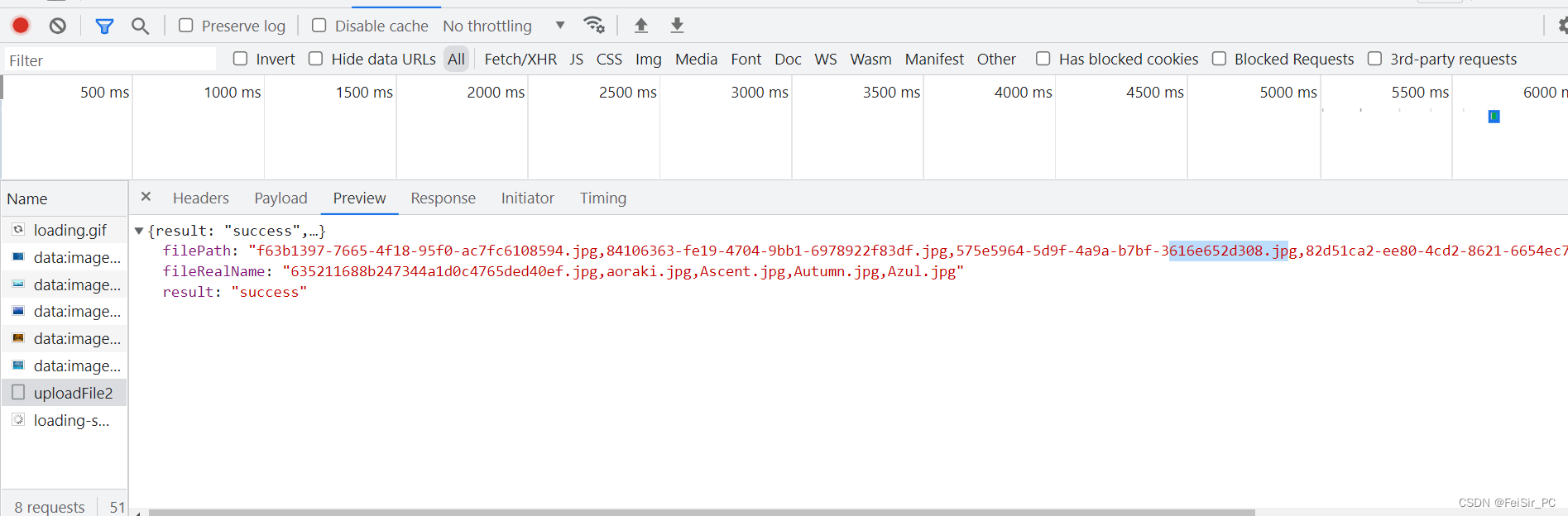Filter by Font requests
Image resolution: width=1568 pixels, height=516 pixels.
point(746,59)
